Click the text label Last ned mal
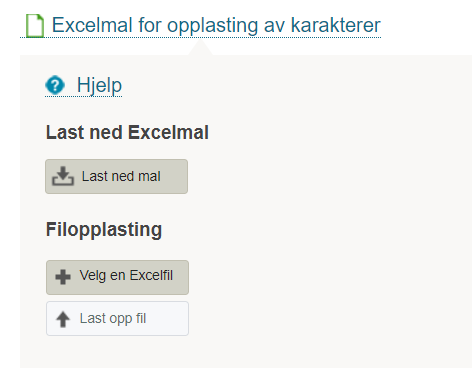This screenshot has width=472, height=368. point(121,176)
